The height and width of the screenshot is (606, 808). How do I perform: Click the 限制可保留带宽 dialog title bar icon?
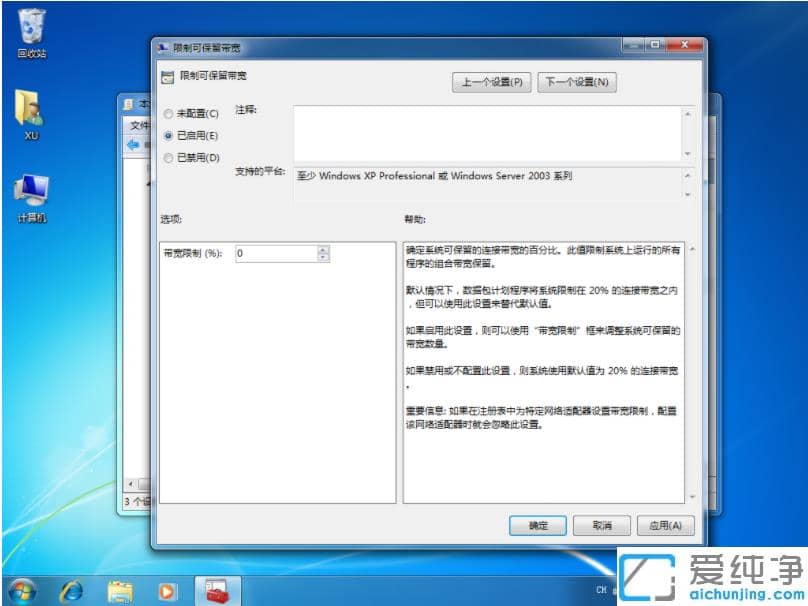pyautogui.click(x=161, y=46)
